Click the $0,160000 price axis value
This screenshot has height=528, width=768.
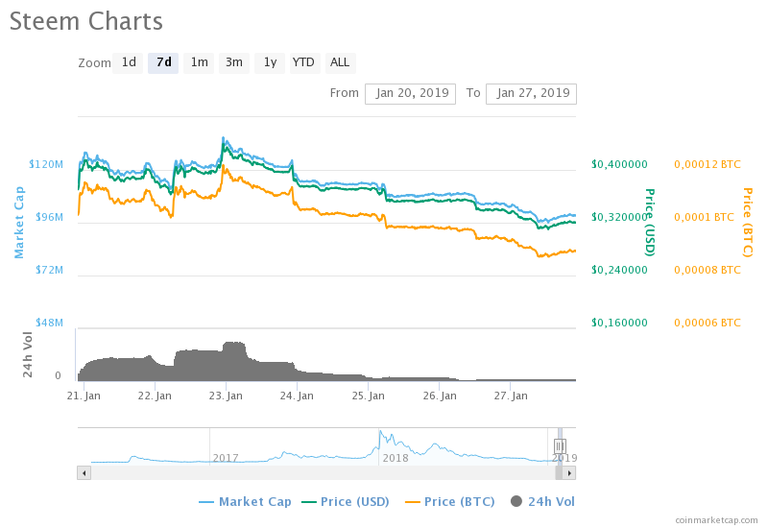(x=619, y=323)
